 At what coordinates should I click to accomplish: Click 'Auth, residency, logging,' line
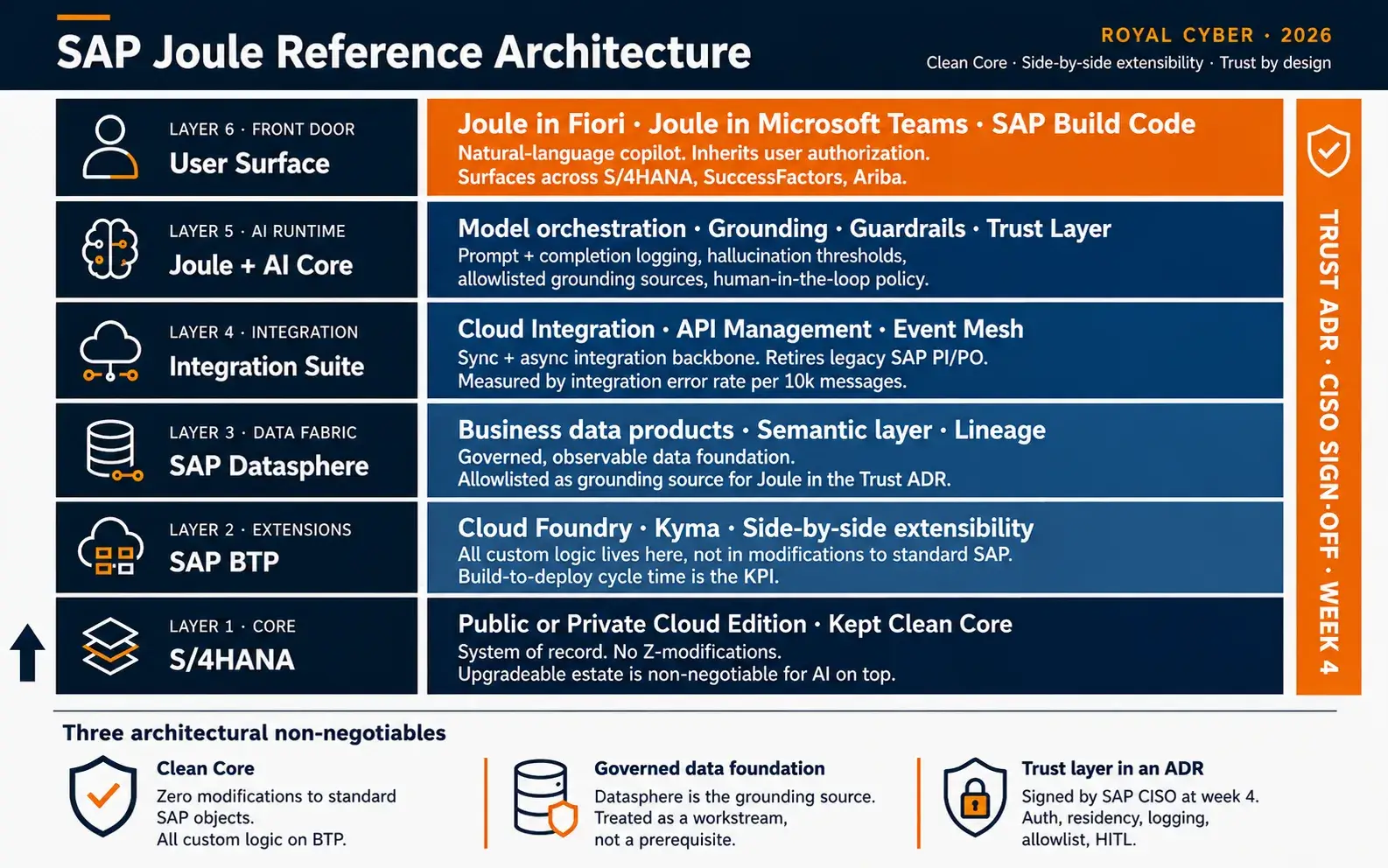point(1115,818)
